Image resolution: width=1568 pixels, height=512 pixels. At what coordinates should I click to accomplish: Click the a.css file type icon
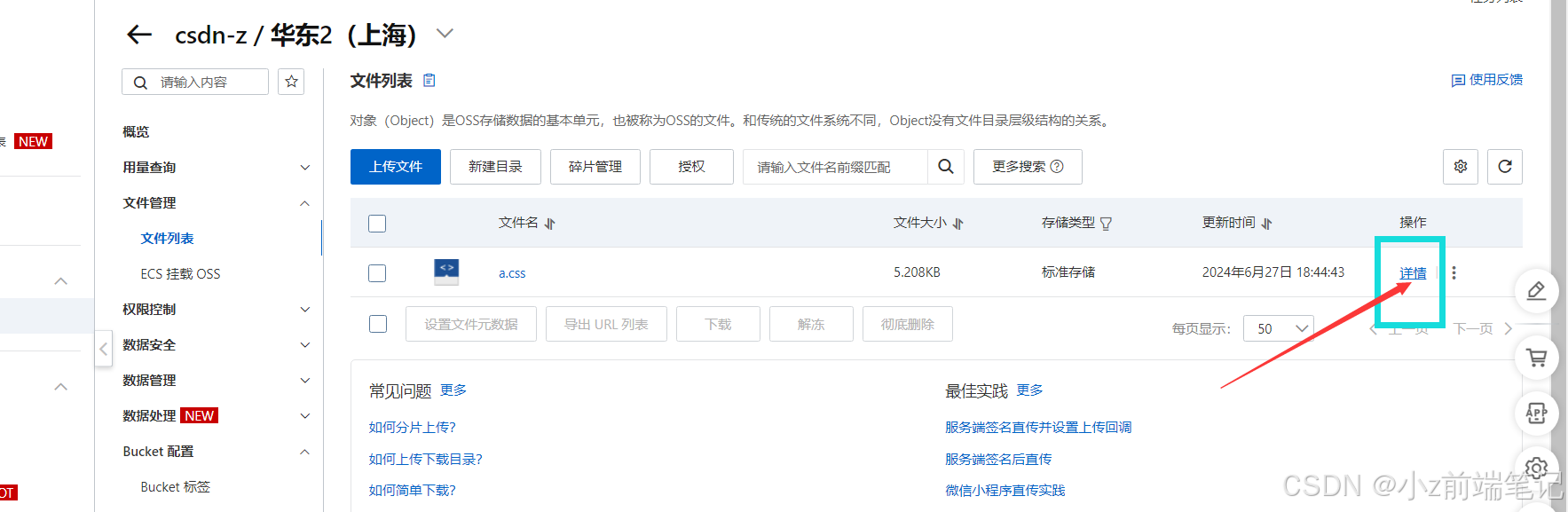click(x=446, y=272)
